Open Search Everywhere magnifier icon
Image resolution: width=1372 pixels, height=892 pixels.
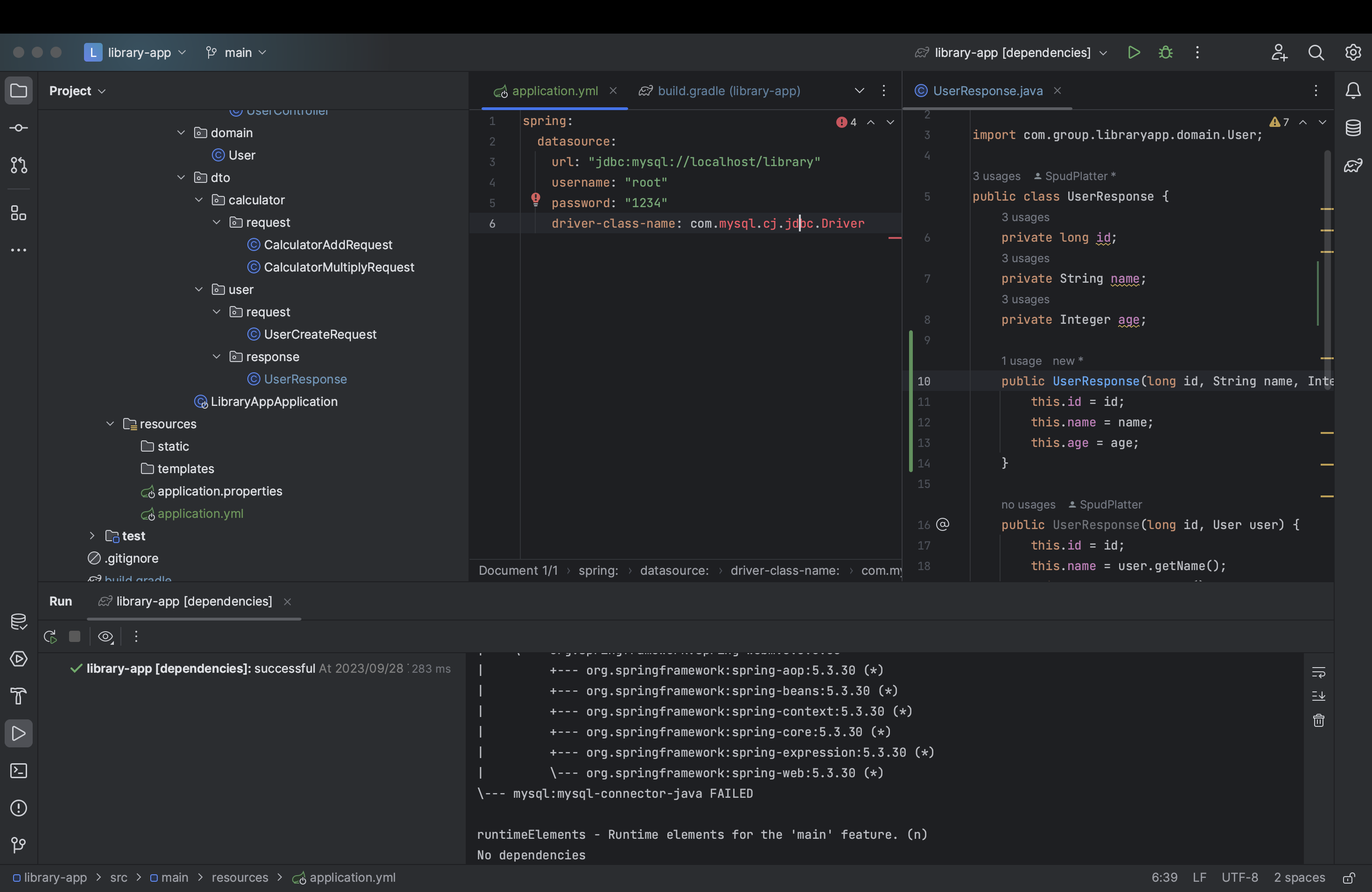(x=1316, y=52)
